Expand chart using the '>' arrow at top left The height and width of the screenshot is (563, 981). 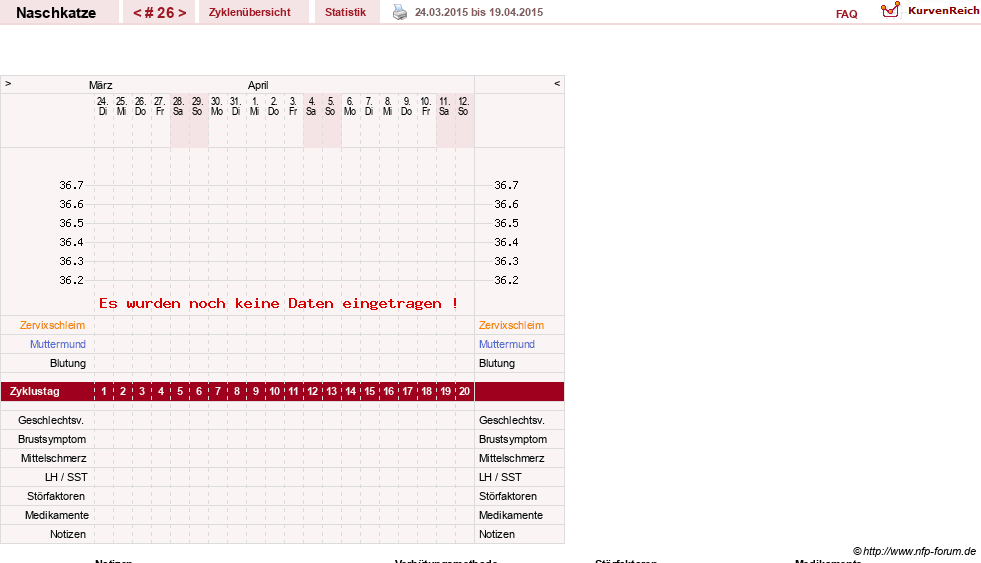coord(8,83)
